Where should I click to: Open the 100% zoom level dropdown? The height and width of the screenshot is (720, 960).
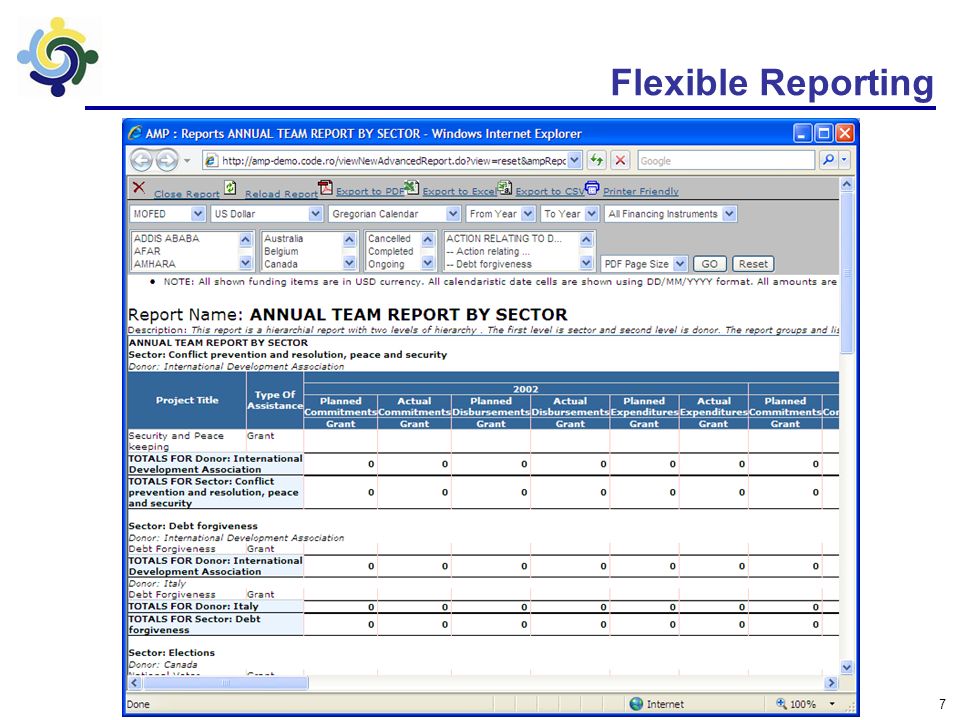point(832,703)
